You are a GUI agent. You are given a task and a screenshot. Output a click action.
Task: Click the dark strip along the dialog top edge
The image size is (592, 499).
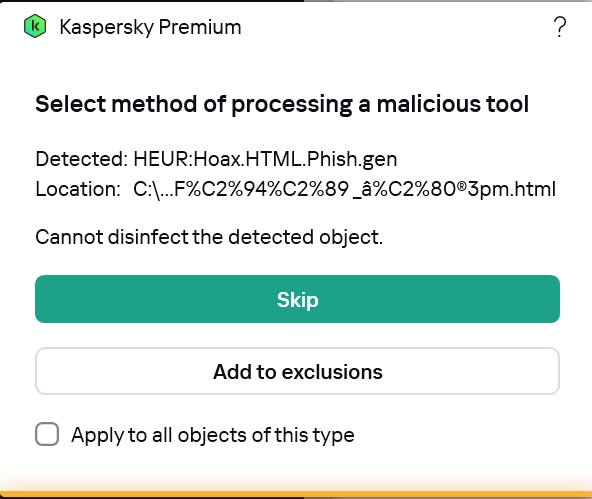(152, 1)
